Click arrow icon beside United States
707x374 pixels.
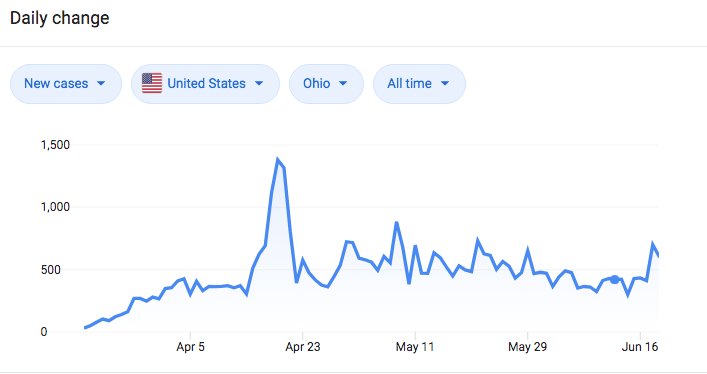pyautogui.click(x=259, y=83)
